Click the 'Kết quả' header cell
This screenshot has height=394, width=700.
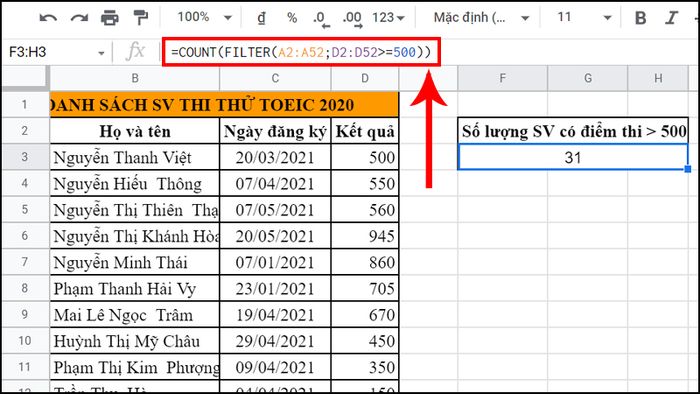click(365, 131)
